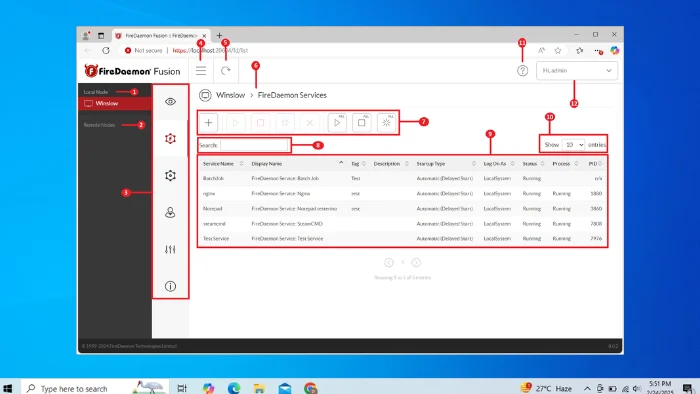Click FireDaemon Service: SteamCMD display name

click(x=287, y=224)
